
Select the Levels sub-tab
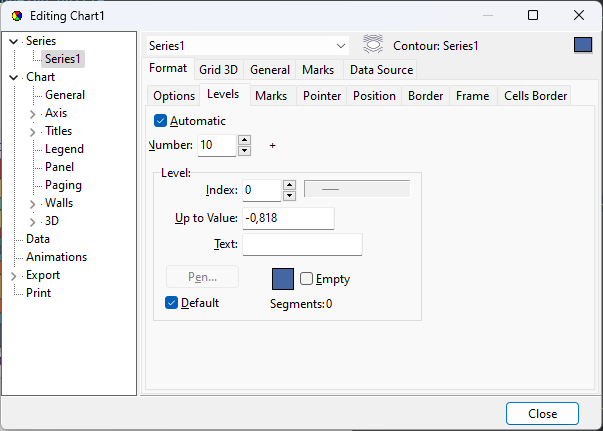tap(223, 94)
